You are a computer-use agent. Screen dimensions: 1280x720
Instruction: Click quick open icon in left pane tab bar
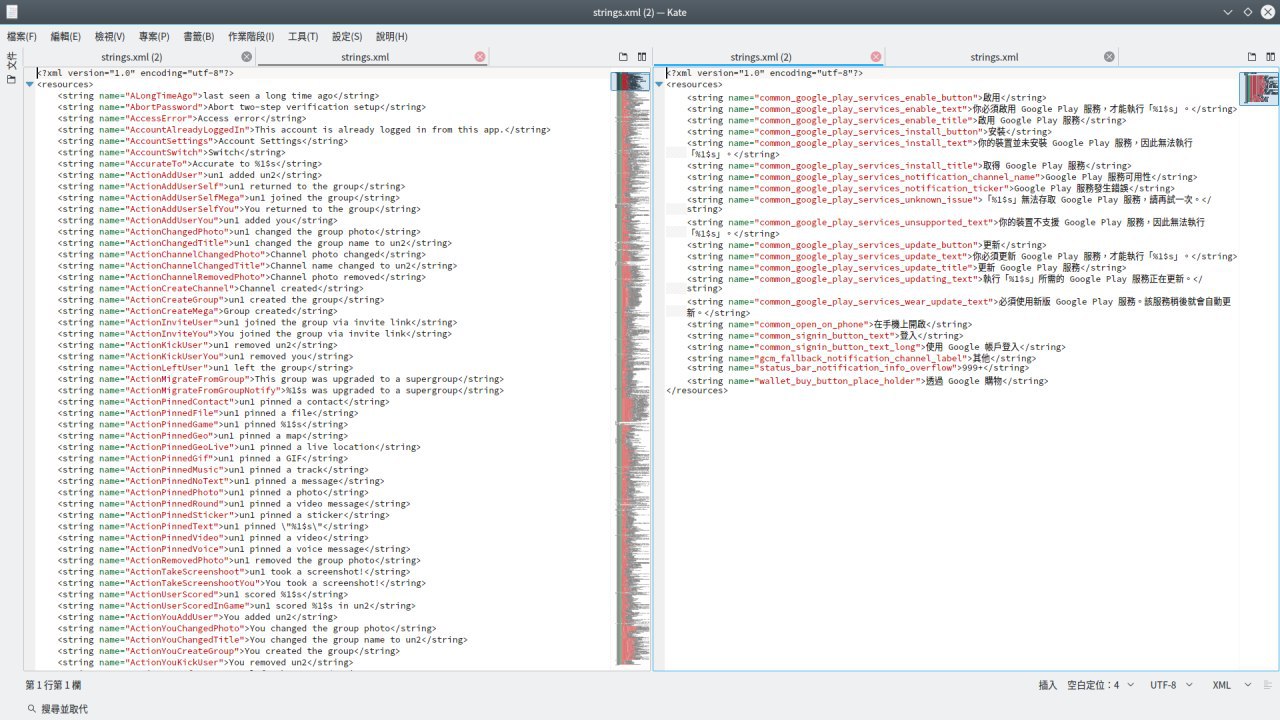pyautogui.click(x=623, y=57)
